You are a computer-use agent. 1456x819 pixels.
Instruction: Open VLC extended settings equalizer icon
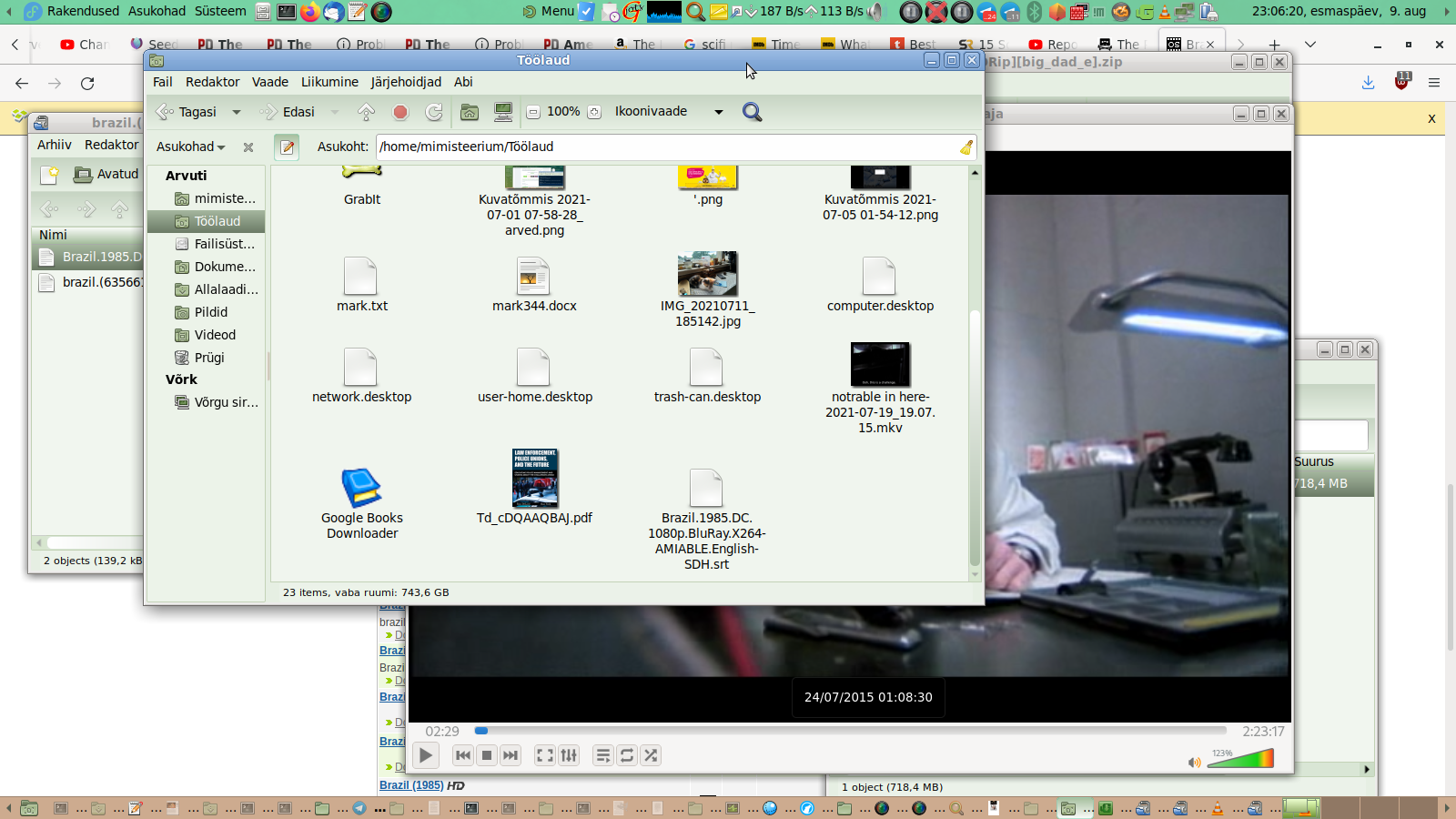(569, 755)
